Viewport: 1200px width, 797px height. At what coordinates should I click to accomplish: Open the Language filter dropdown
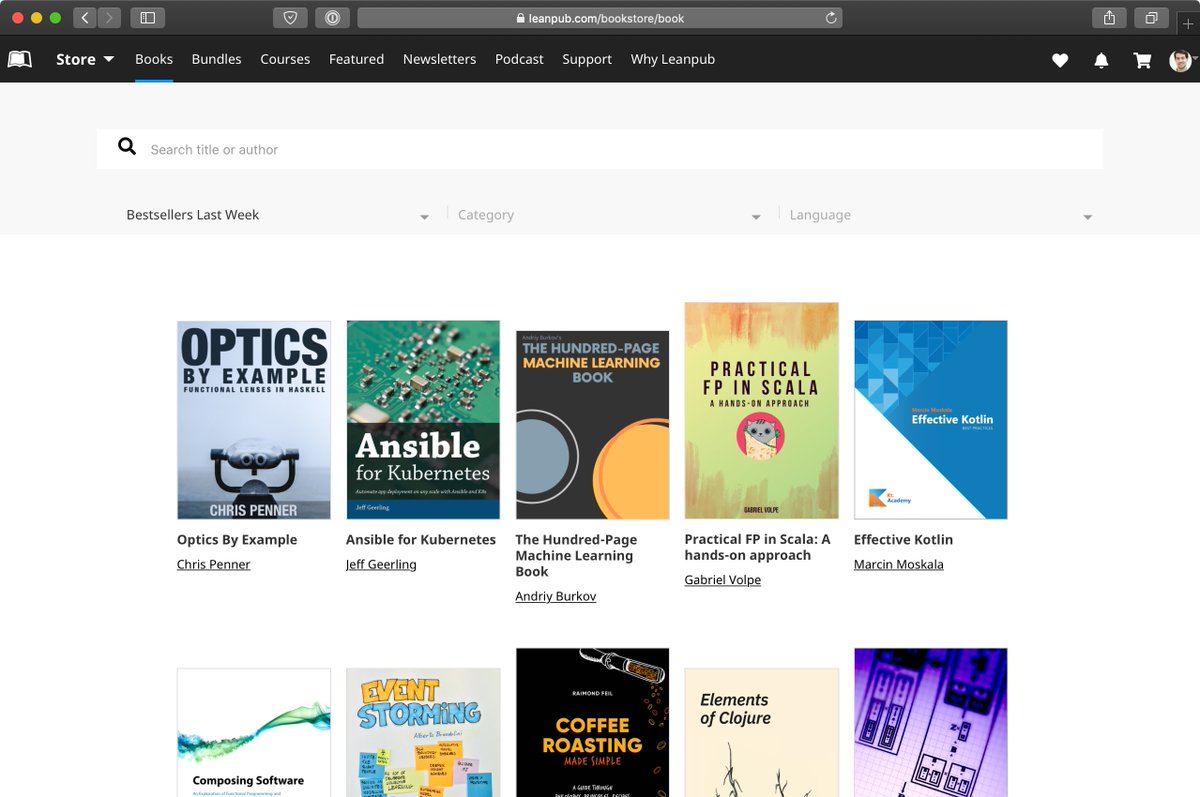941,215
